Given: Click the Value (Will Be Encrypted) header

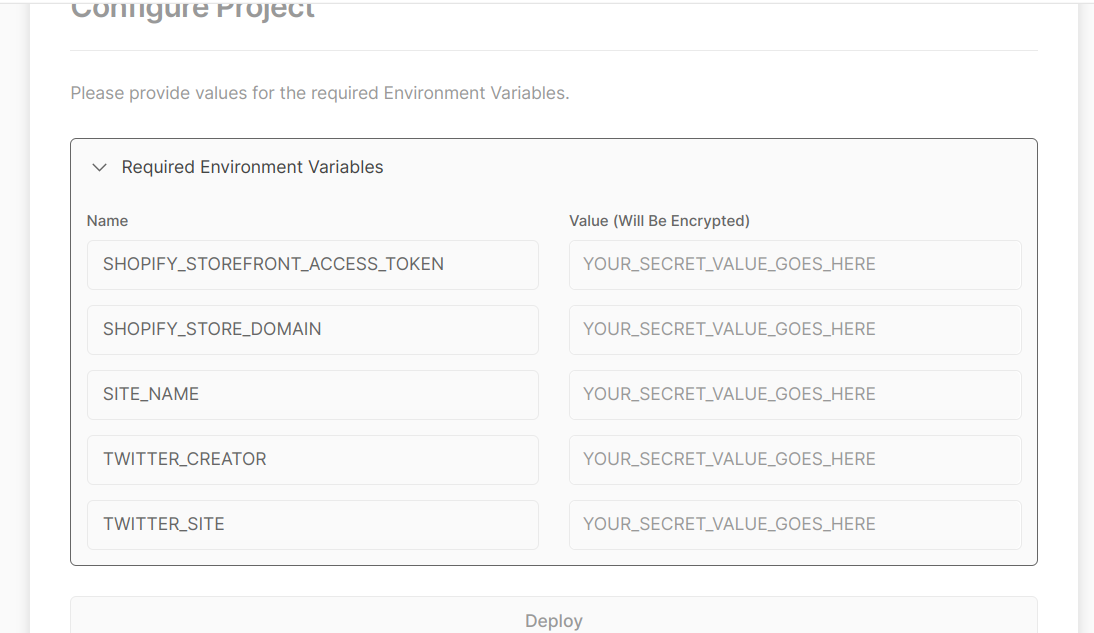Looking at the screenshot, I should click(659, 220).
